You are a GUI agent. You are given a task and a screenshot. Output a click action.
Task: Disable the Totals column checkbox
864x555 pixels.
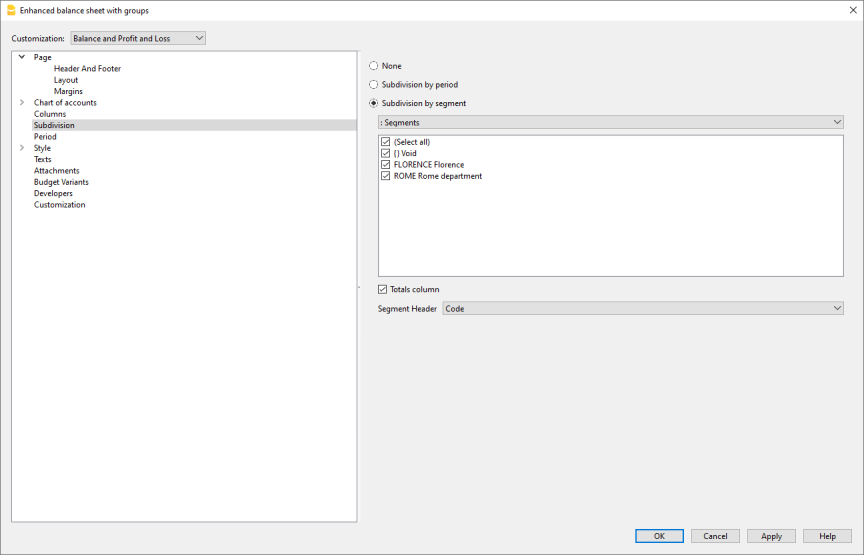[383, 290]
